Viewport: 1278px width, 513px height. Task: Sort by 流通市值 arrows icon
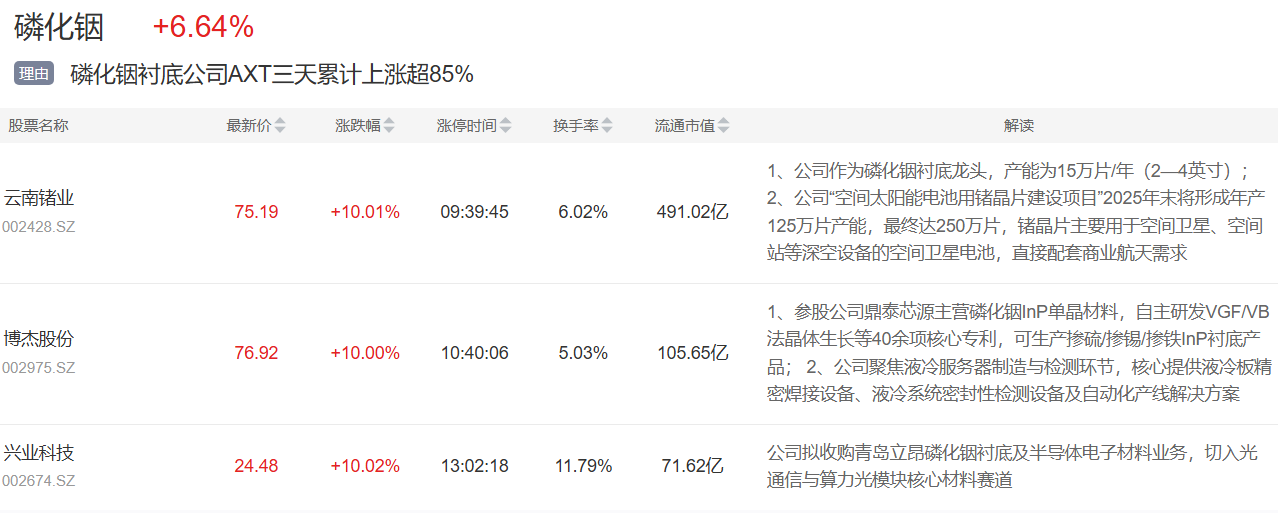[x=723, y=126]
